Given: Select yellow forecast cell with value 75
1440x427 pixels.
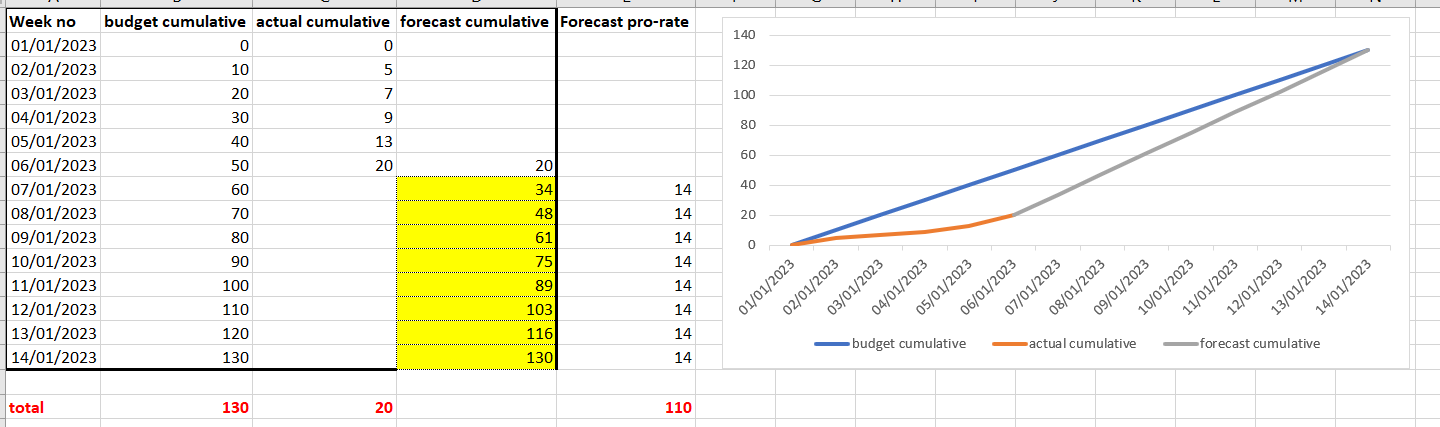Looking at the screenshot, I should 476,261.
